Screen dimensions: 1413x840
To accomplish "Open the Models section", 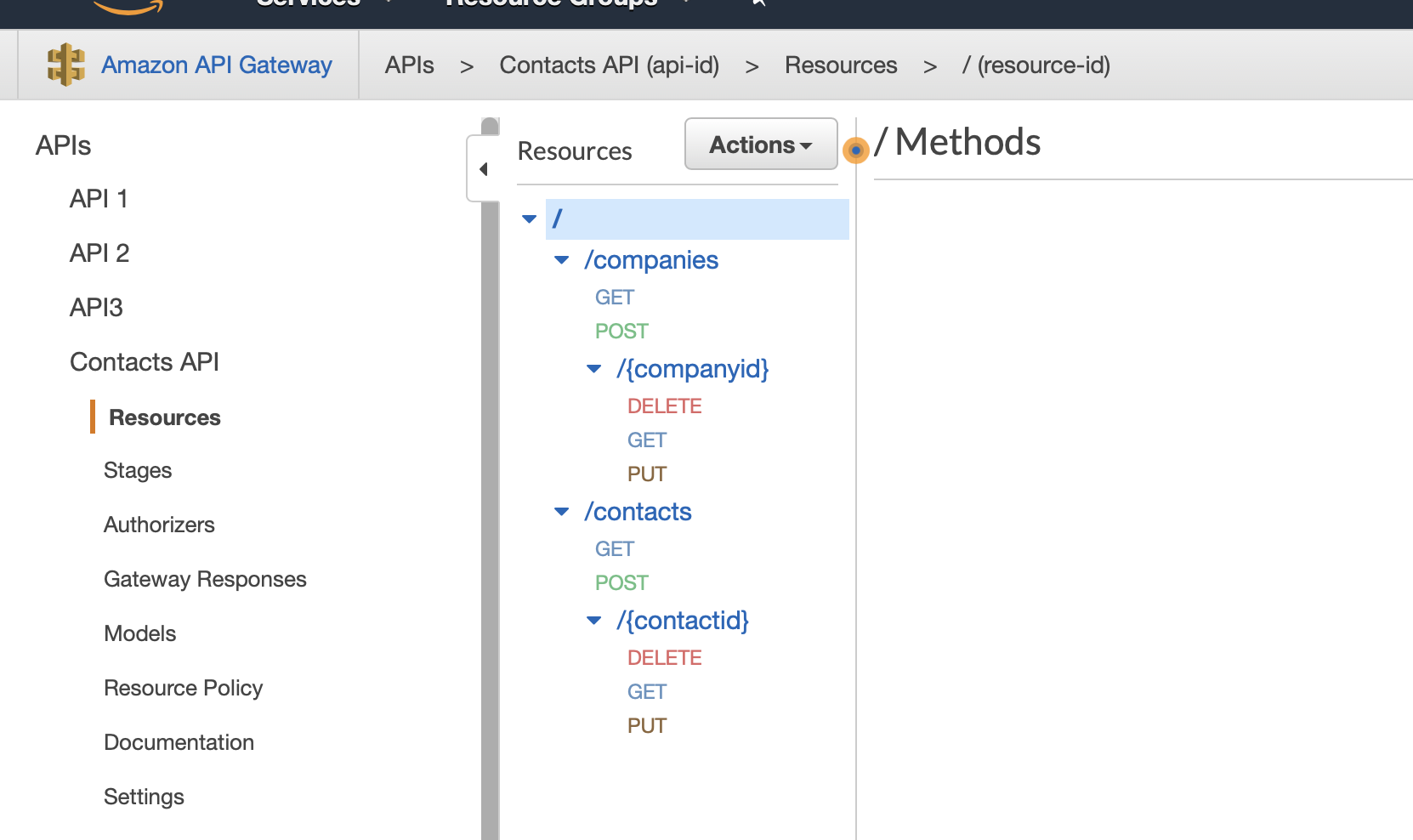I will 140,633.
